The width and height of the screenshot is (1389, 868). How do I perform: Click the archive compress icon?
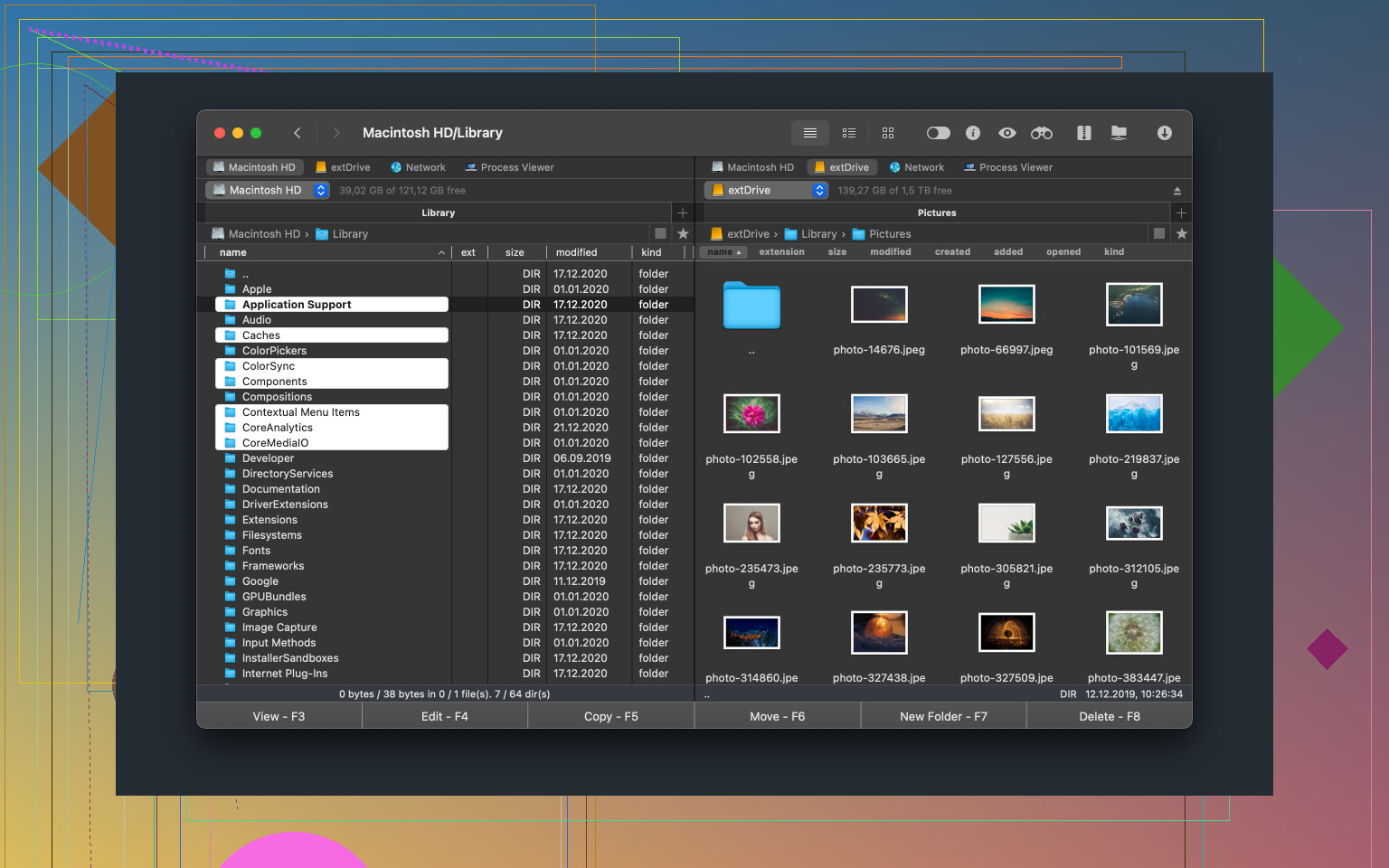[x=1083, y=133]
